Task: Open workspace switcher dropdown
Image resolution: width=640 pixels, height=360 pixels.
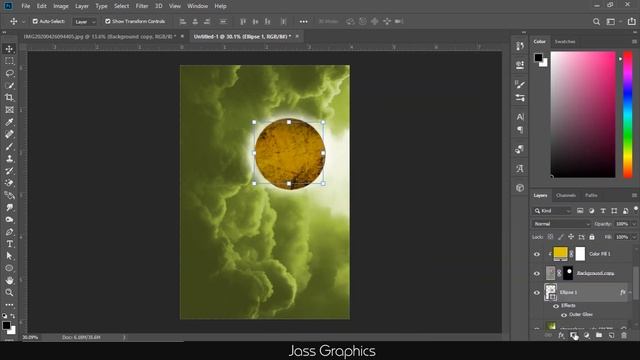Action: 613,22
